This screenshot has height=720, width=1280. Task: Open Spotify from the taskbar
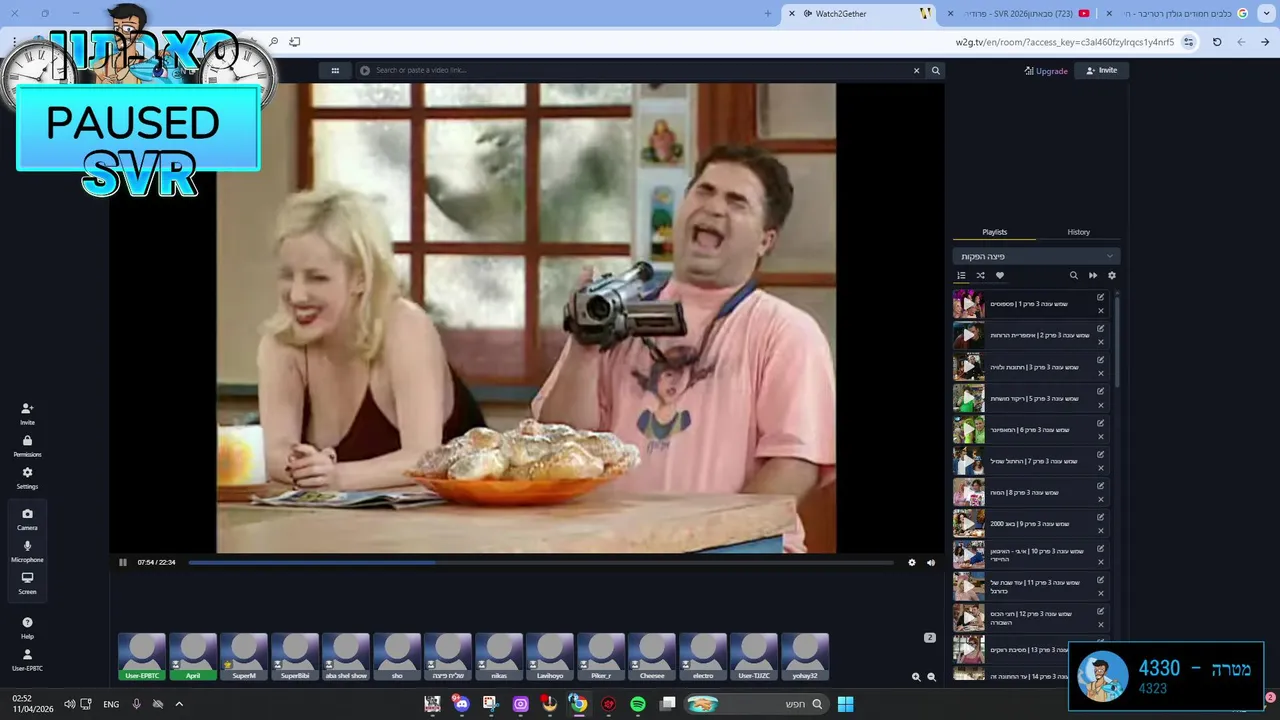coord(638,704)
